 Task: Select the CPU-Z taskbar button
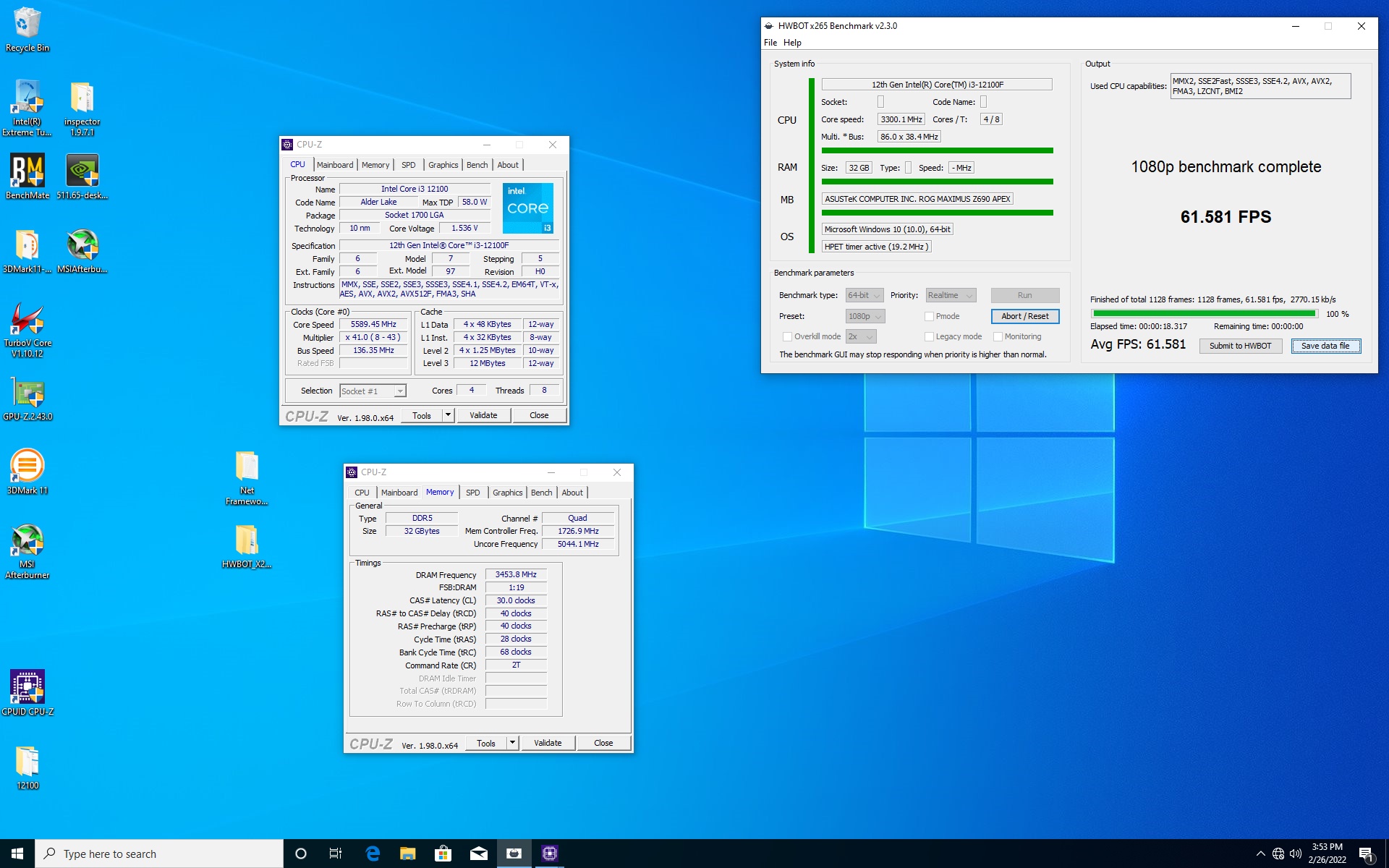(x=549, y=854)
